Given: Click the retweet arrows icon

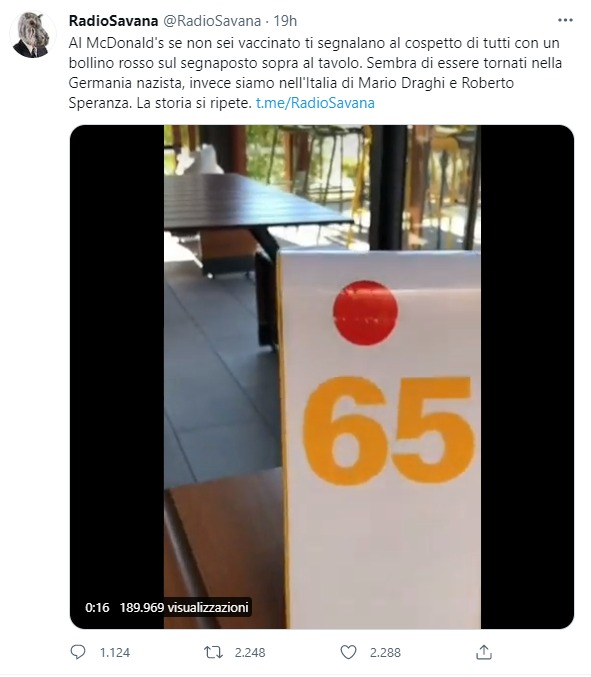Looking at the screenshot, I should 213,652.
